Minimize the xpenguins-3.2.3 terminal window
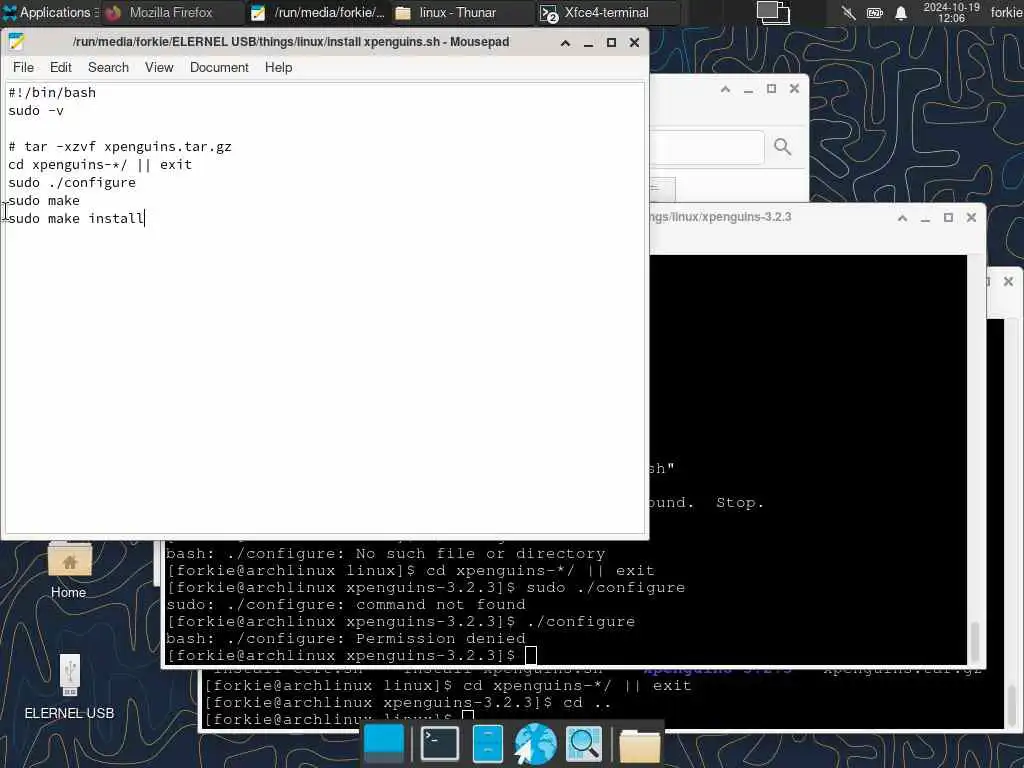The height and width of the screenshot is (768, 1024). (x=925, y=217)
